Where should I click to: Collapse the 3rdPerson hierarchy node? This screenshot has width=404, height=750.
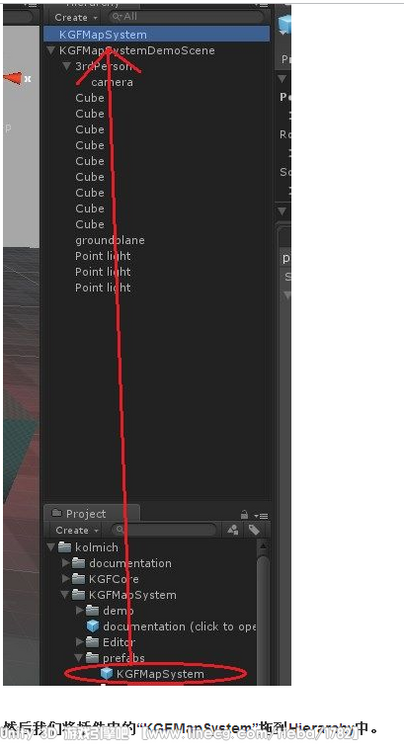coord(66,66)
